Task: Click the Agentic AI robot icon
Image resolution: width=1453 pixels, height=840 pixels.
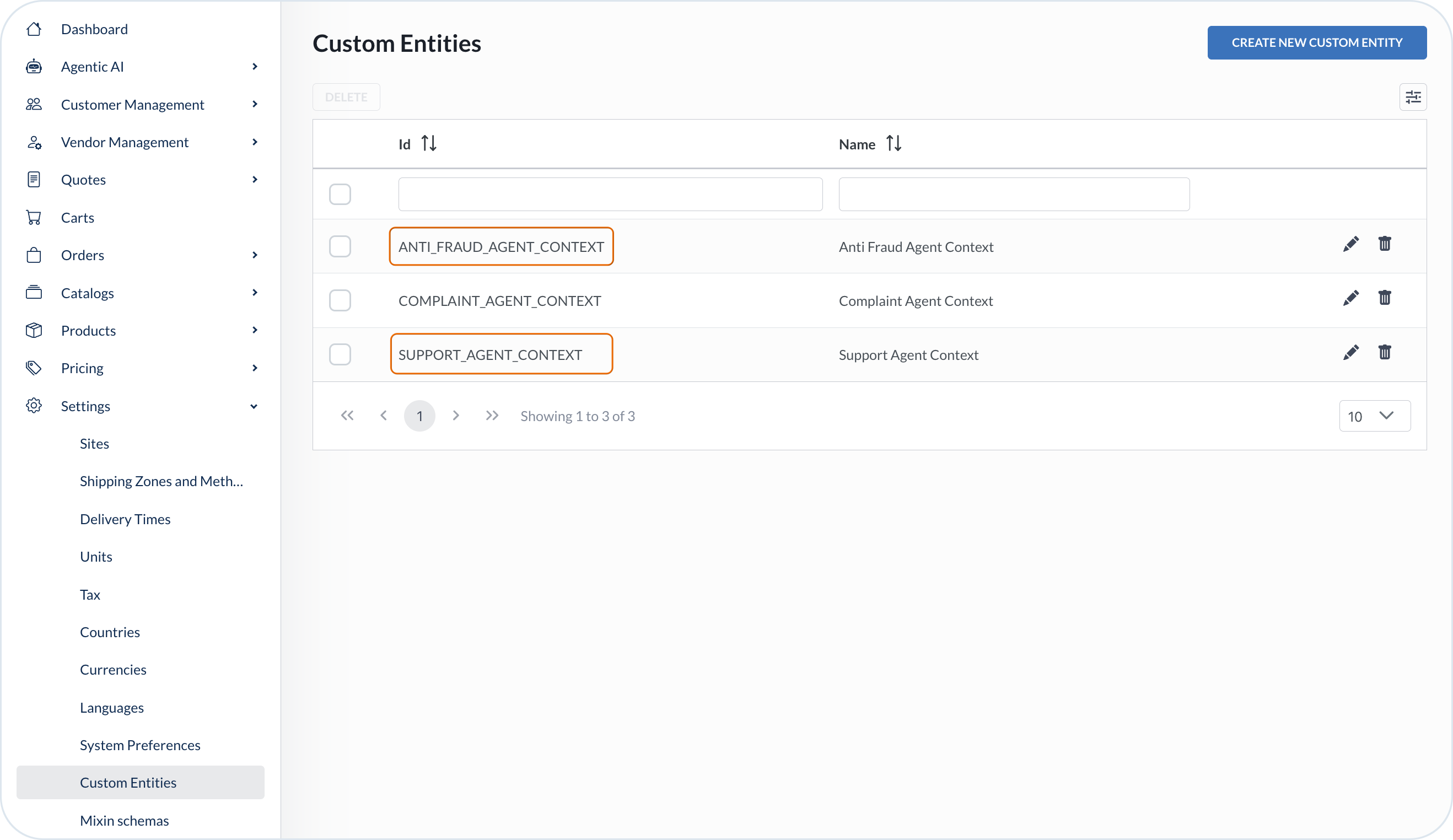Action: pos(34,66)
